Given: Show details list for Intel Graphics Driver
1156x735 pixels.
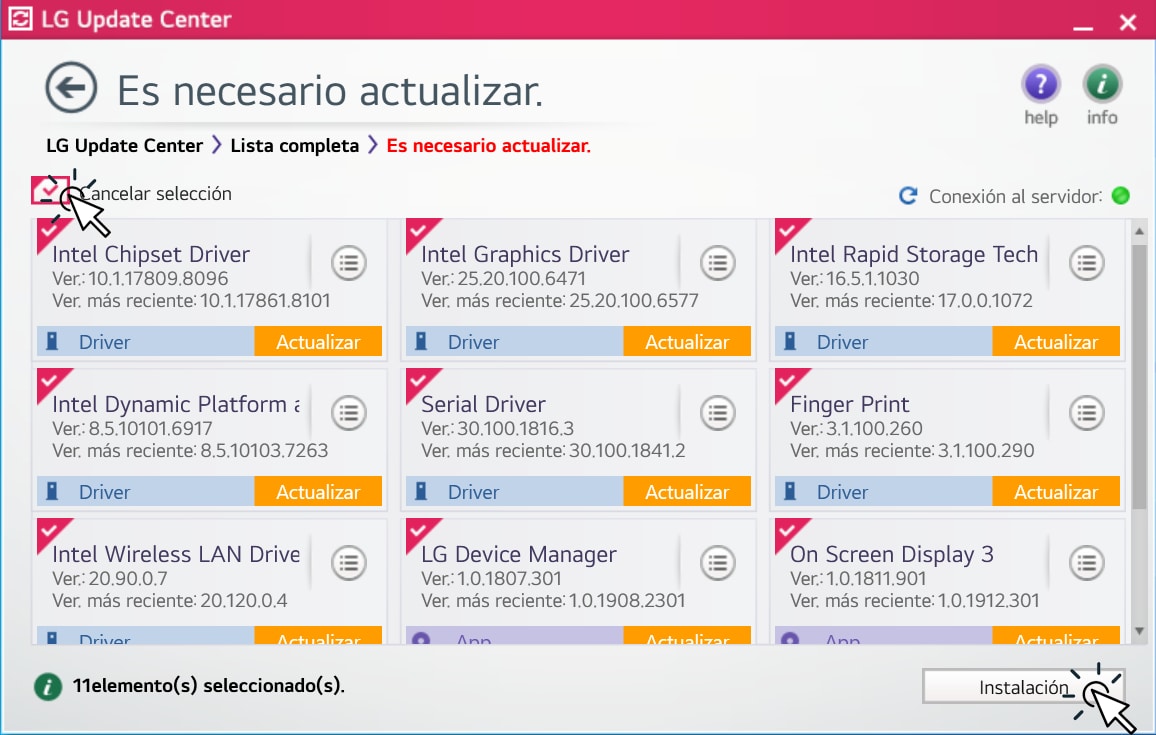Looking at the screenshot, I should (718, 263).
